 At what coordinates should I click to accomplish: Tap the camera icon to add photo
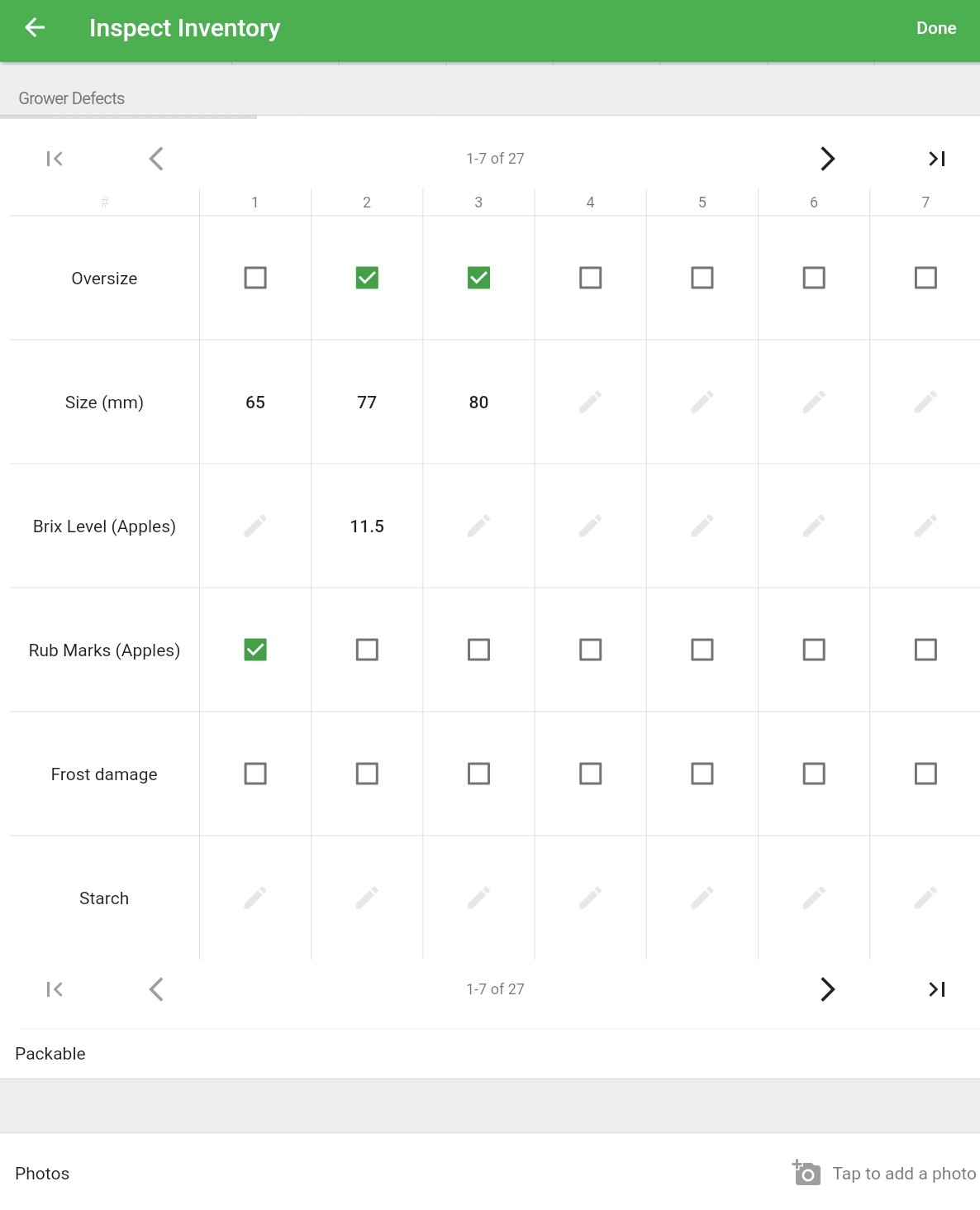806,1173
